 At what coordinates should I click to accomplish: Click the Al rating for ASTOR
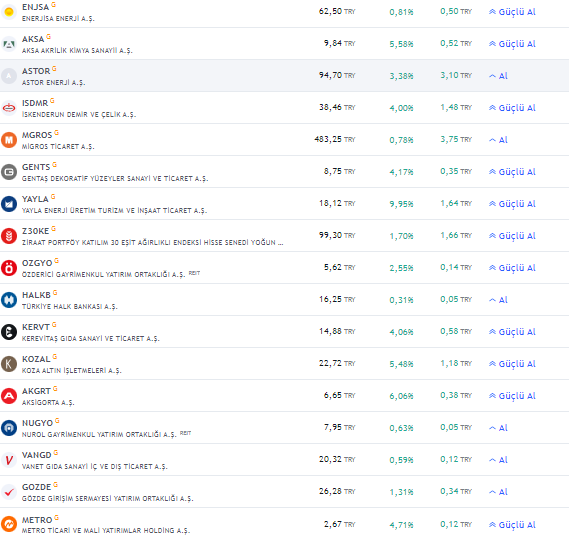[498, 76]
